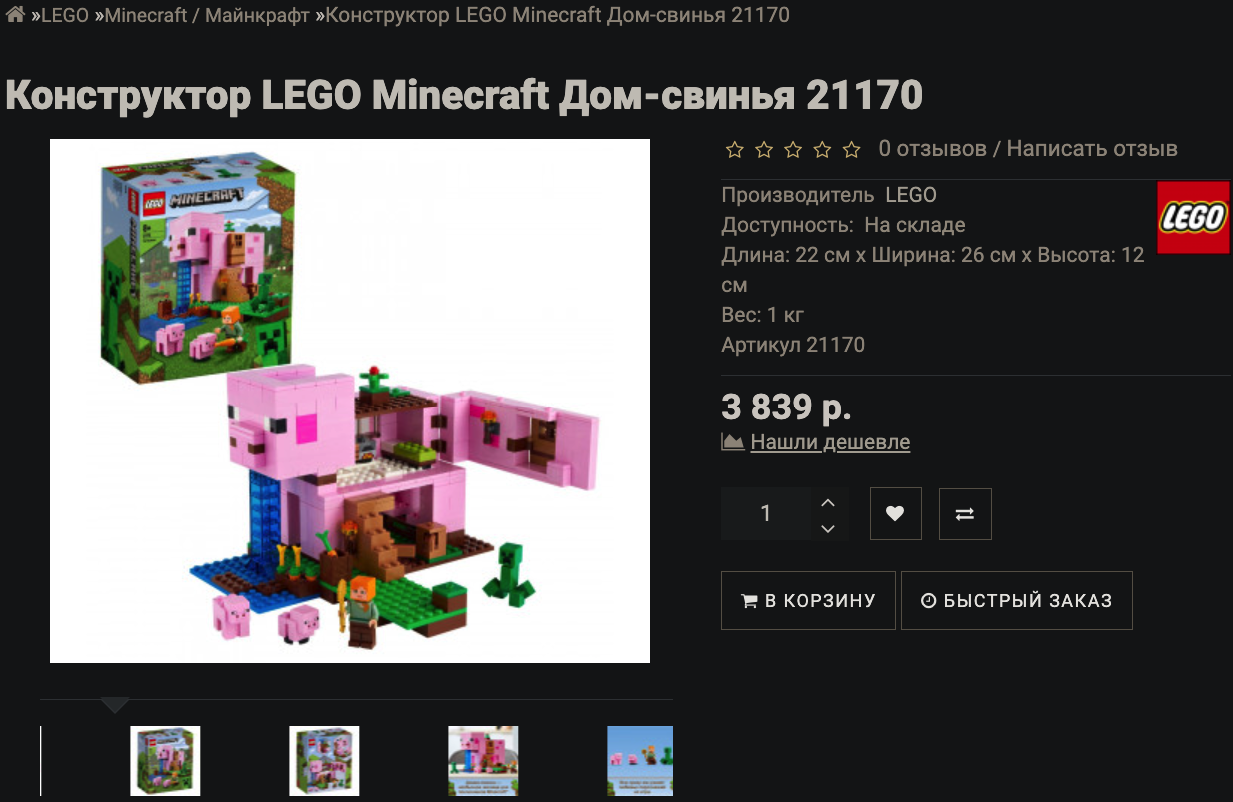
Task: Rate product with the first star
Action: click(735, 150)
